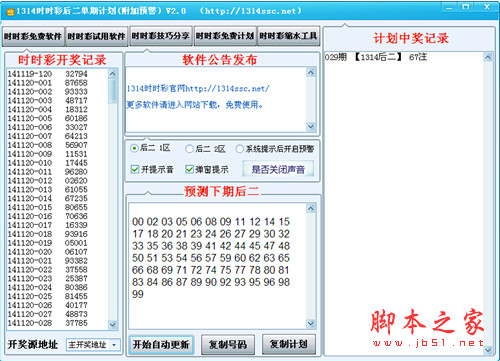Select draw record 141120-018 93916
Screen dimensions: 500x361
[48, 234]
